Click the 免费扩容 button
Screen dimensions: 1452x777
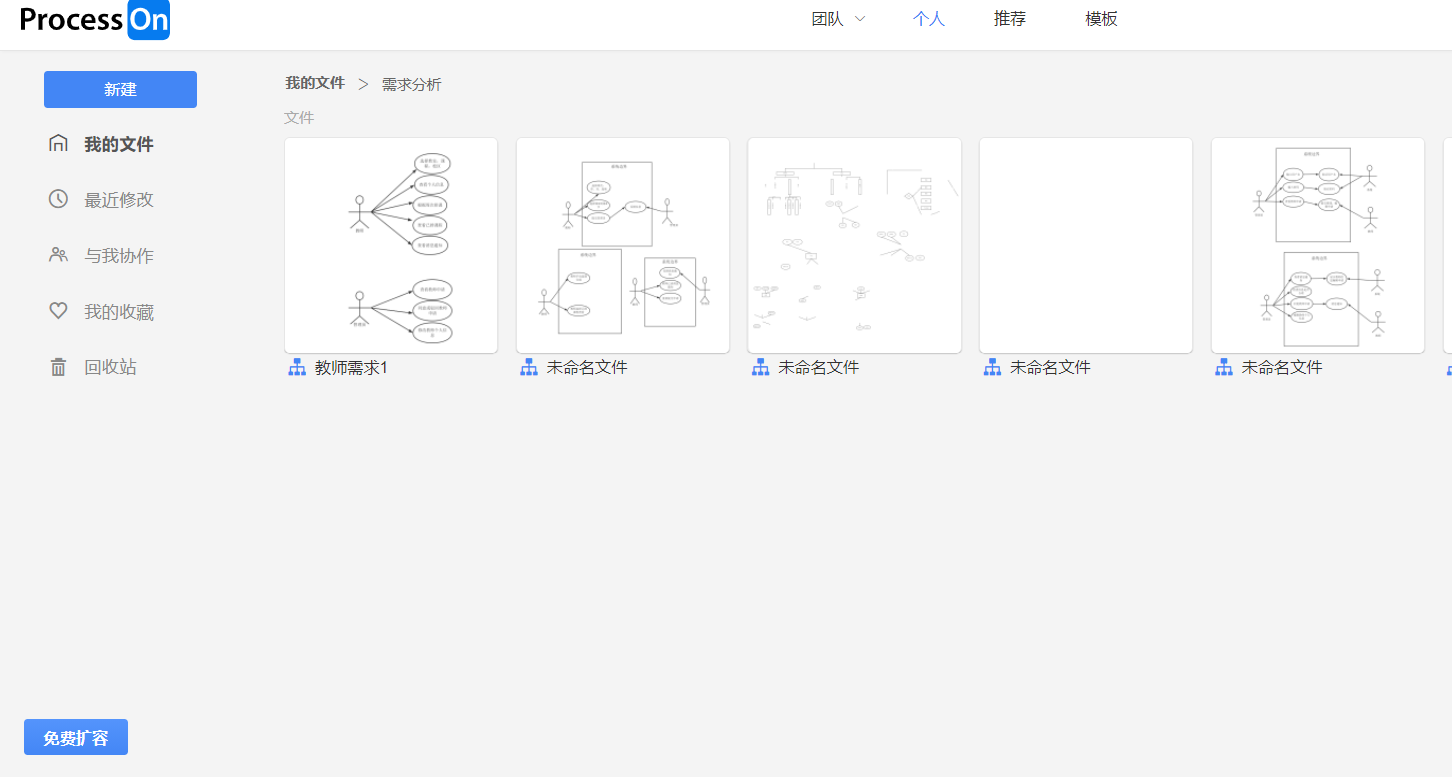tap(75, 737)
